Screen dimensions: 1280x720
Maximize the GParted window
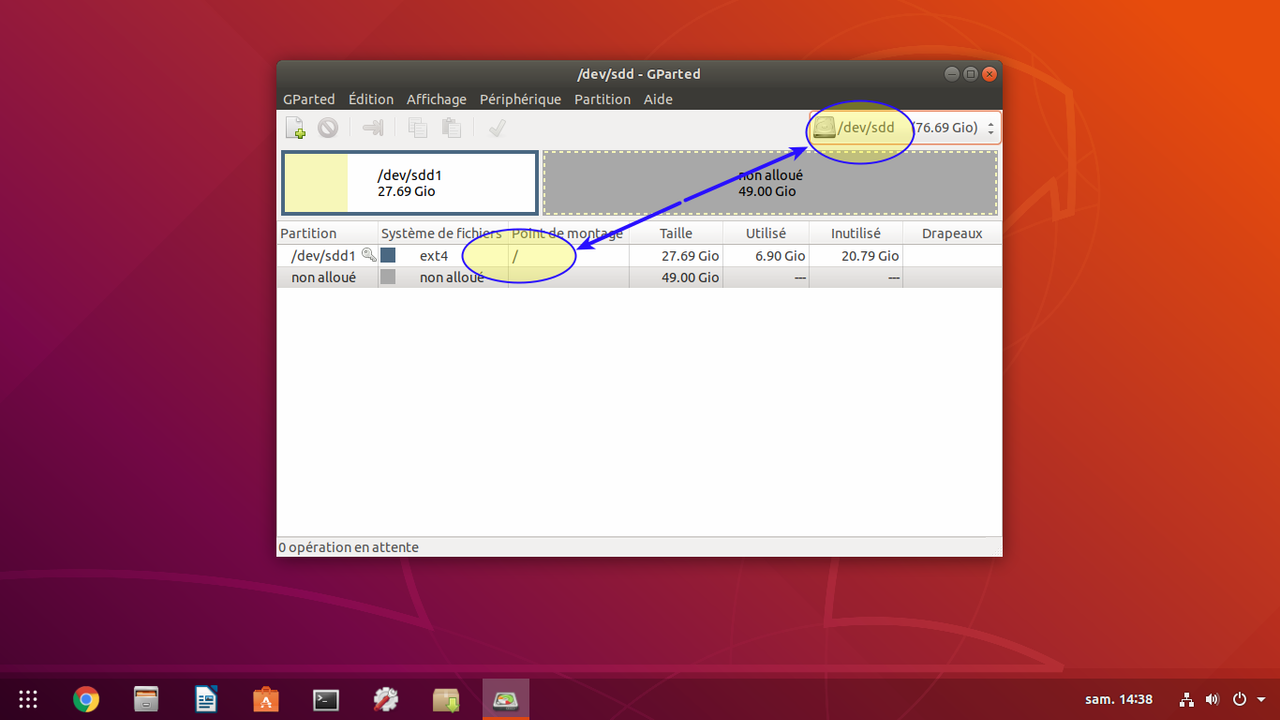970,74
